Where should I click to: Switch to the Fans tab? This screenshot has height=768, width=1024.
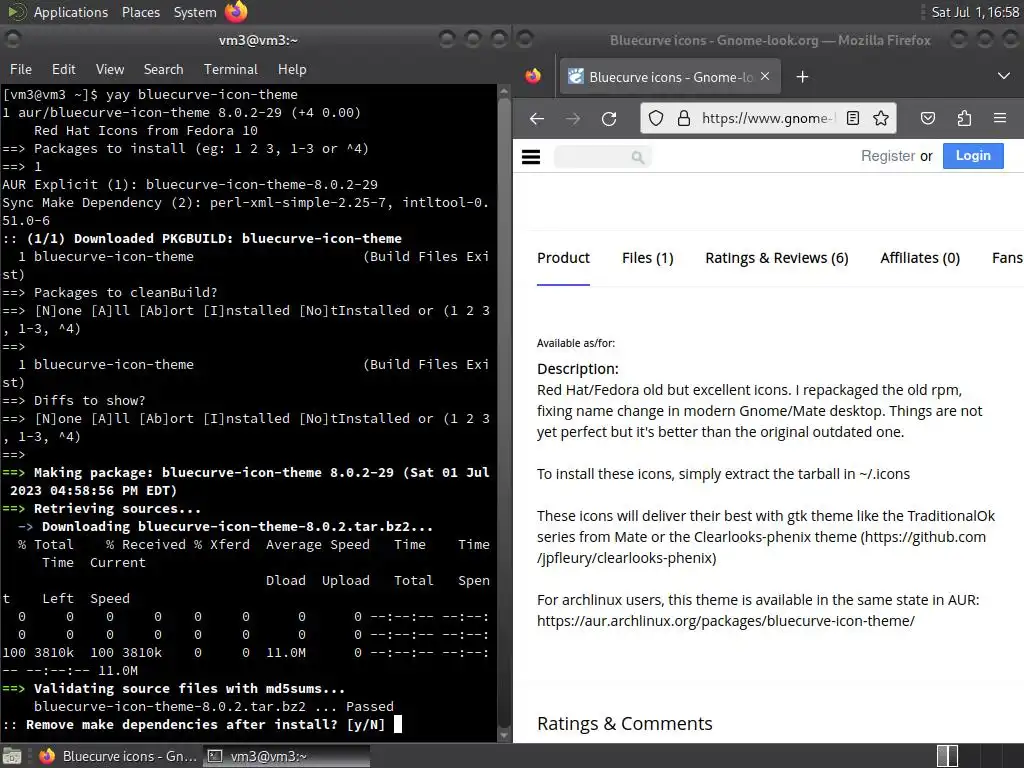click(x=1007, y=258)
